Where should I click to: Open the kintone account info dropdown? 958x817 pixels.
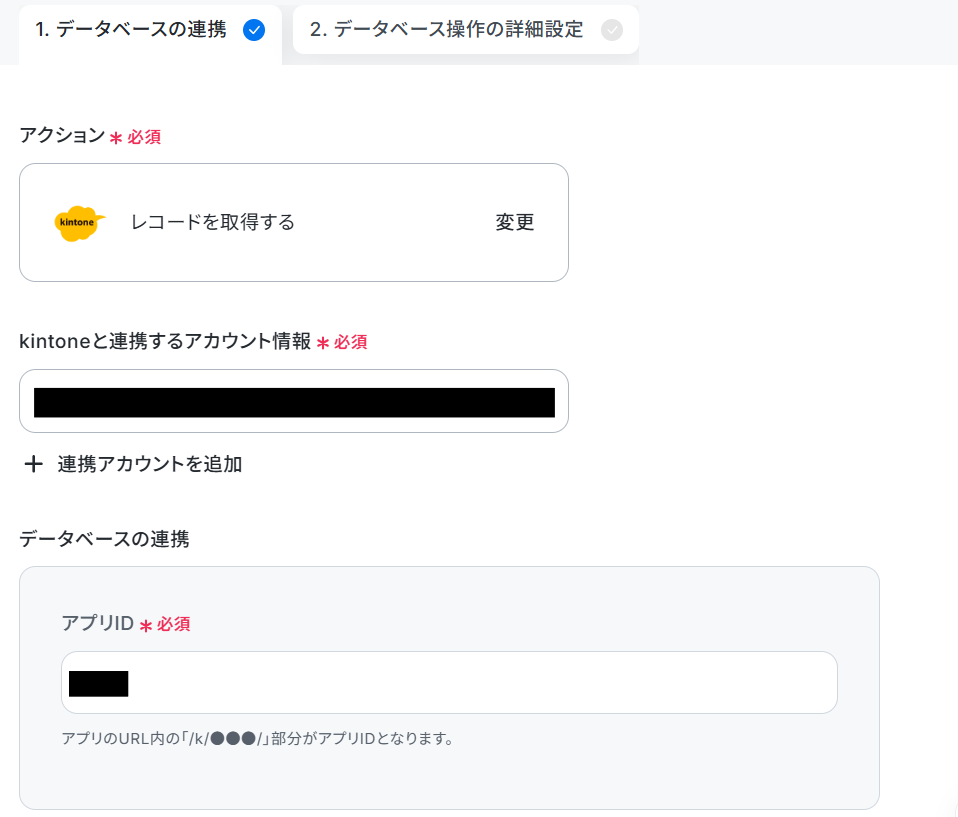click(x=294, y=401)
